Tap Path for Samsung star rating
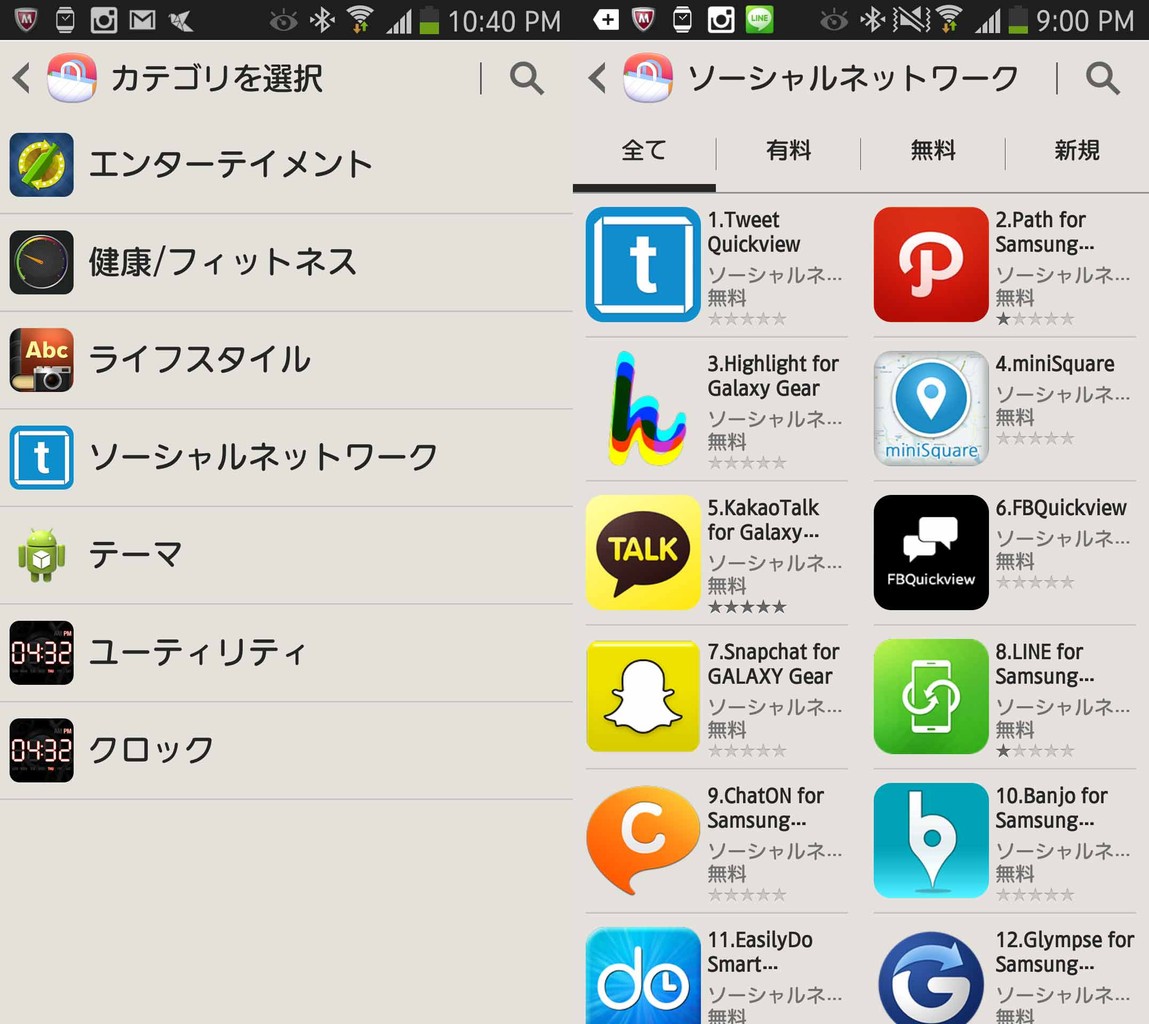The width and height of the screenshot is (1149, 1024). point(1035,319)
